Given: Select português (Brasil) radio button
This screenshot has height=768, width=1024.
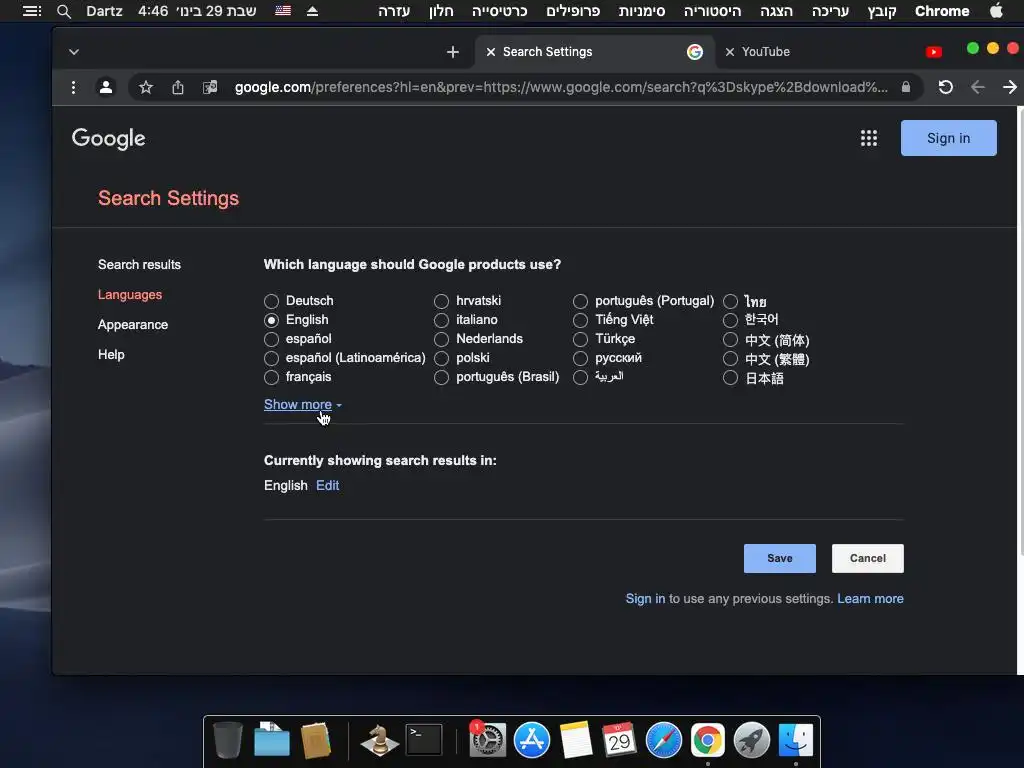Looking at the screenshot, I should [441, 377].
